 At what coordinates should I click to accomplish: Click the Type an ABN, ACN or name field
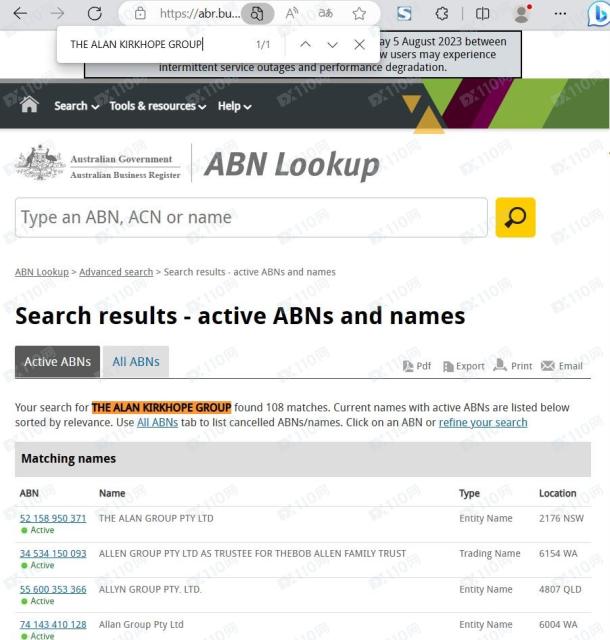click(251, 217)
